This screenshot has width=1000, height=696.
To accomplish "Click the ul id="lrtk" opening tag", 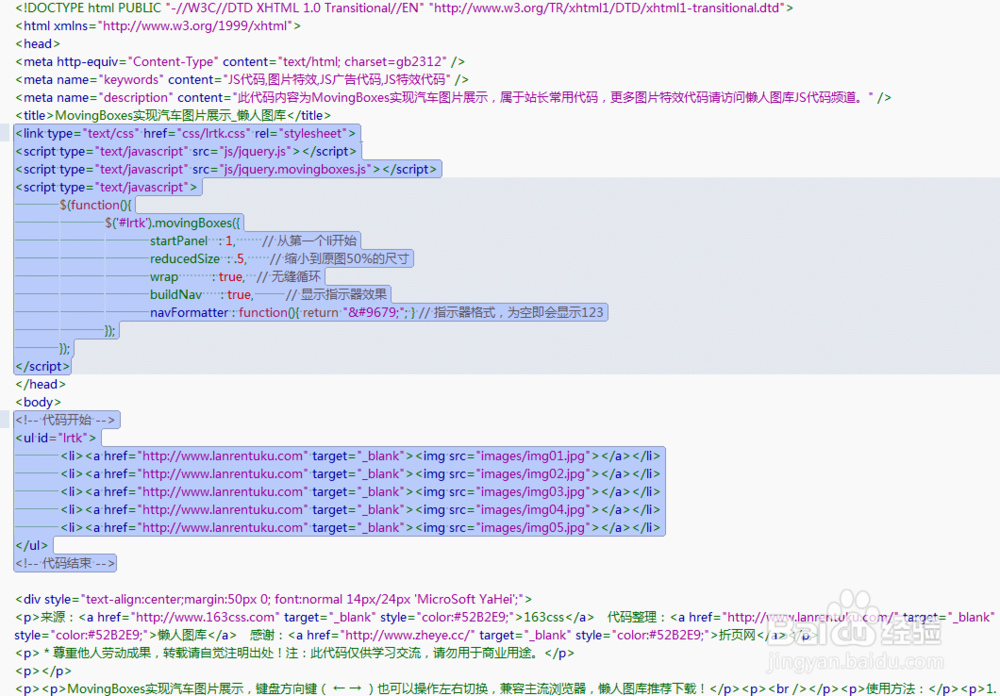I will click(x=56, y=438).
